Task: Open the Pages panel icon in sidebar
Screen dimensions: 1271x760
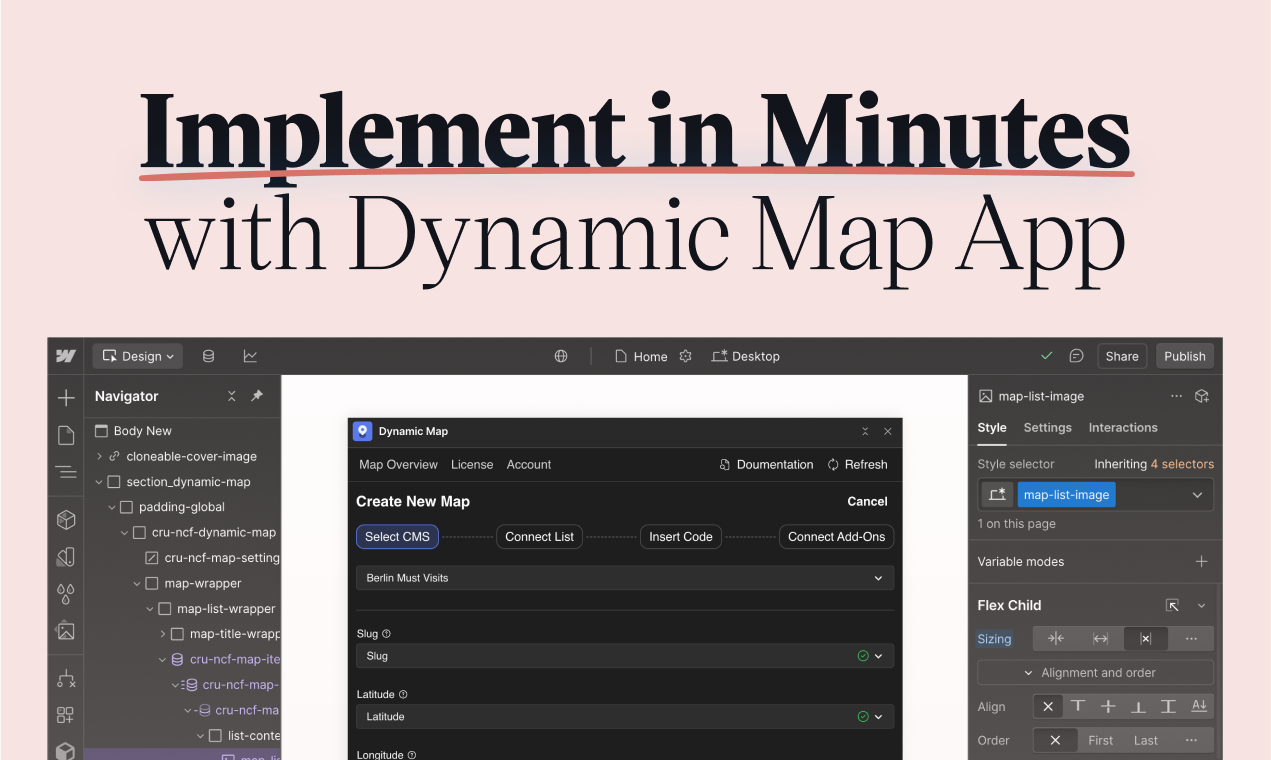Action: point(66,435)
